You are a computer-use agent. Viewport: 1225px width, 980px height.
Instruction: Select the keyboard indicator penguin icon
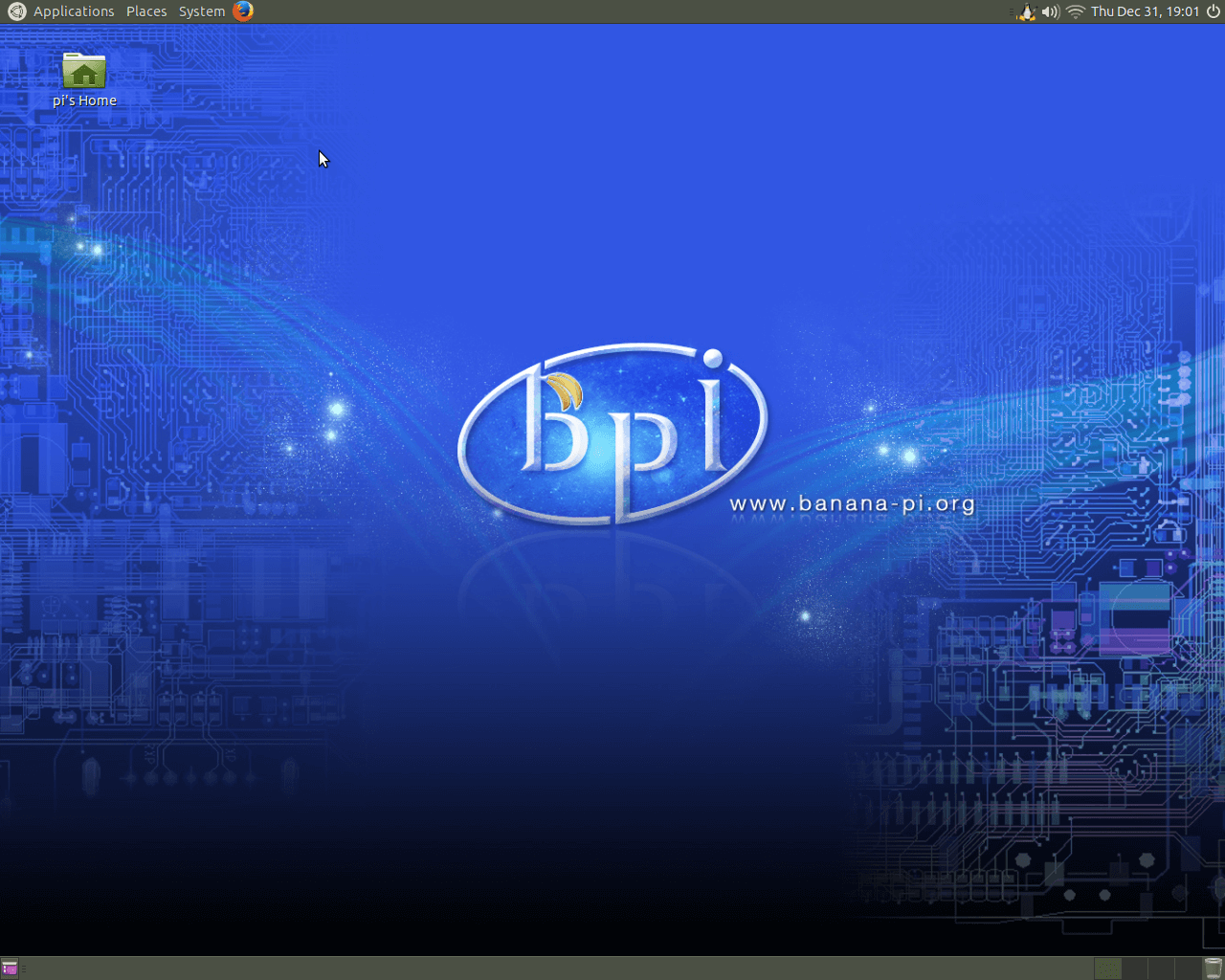coord(1026,11)
